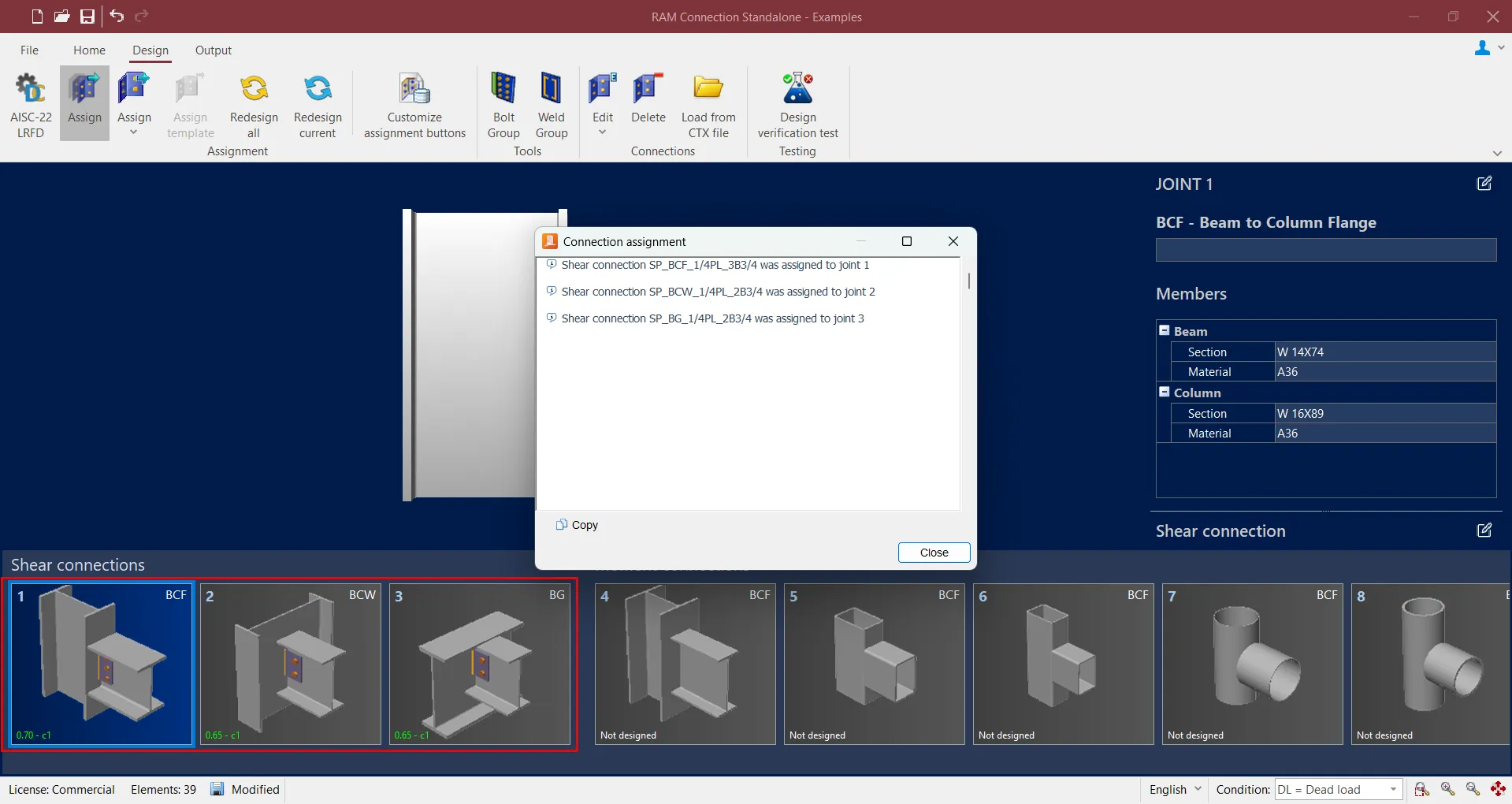1512x804 pixels.
Task: Edit the Joint 1 properties
Action: (x=1484, y=184)
